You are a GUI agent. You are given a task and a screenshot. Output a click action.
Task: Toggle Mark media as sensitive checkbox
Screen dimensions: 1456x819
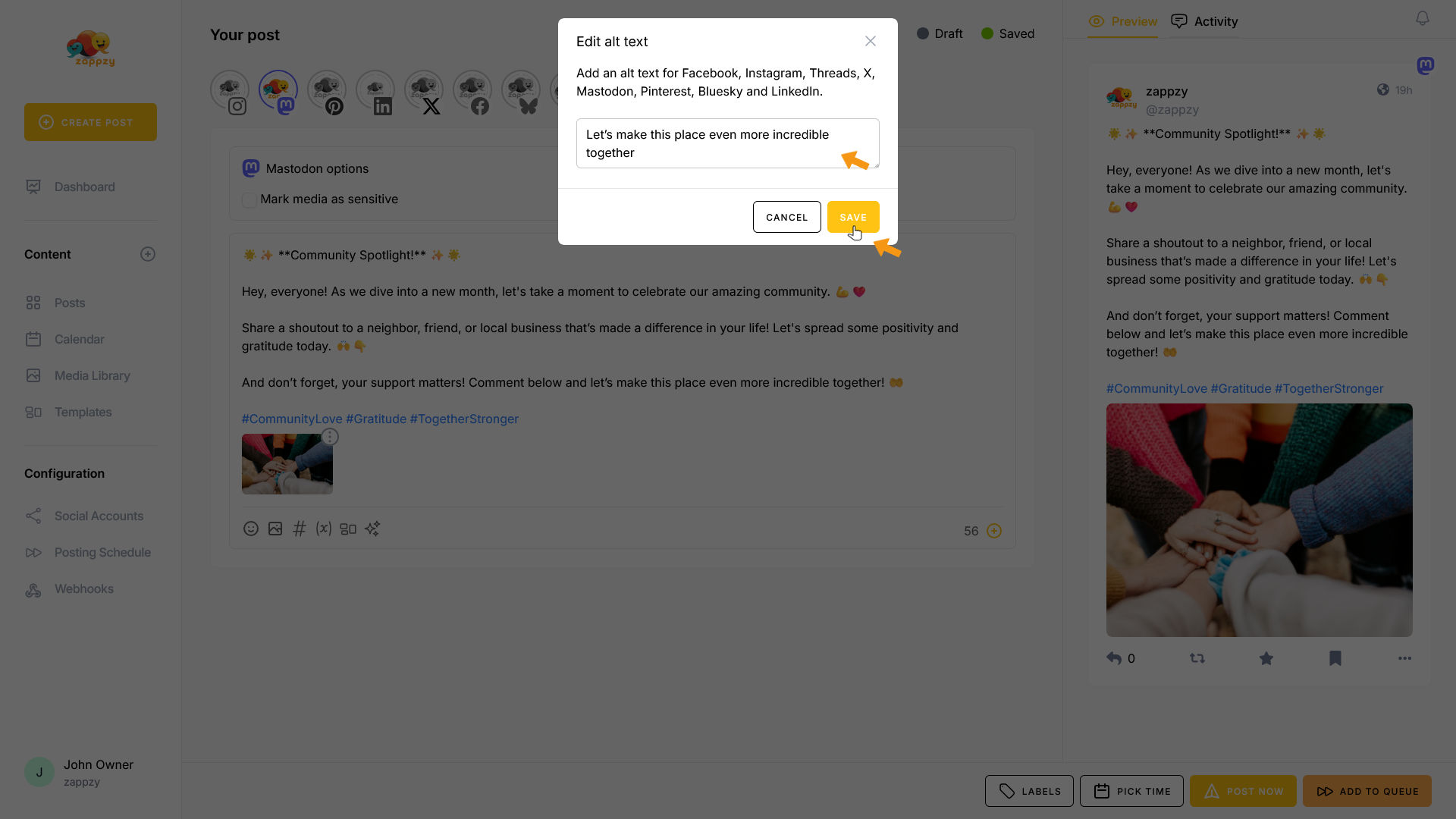tap(249, 200)
